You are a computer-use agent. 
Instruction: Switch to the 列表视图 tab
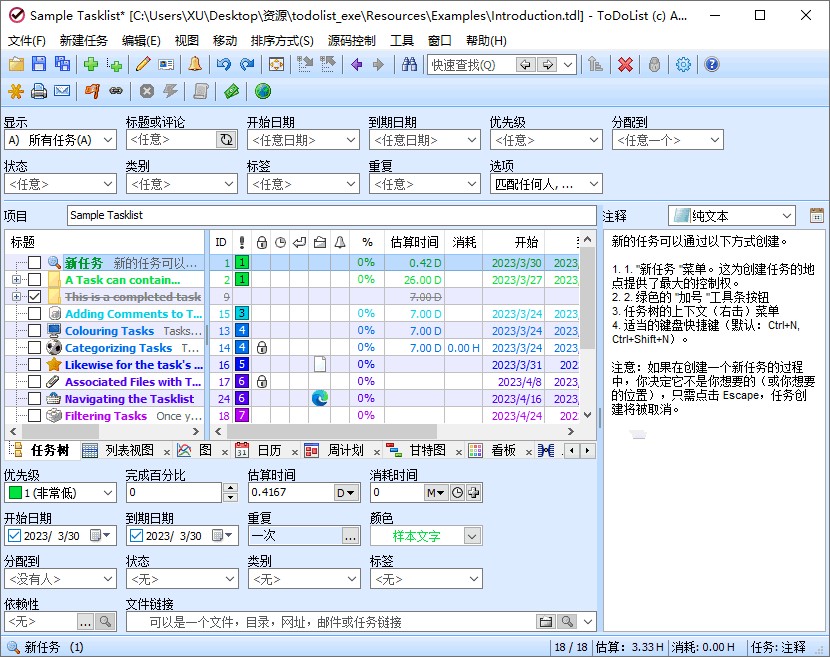click(129, 451)
